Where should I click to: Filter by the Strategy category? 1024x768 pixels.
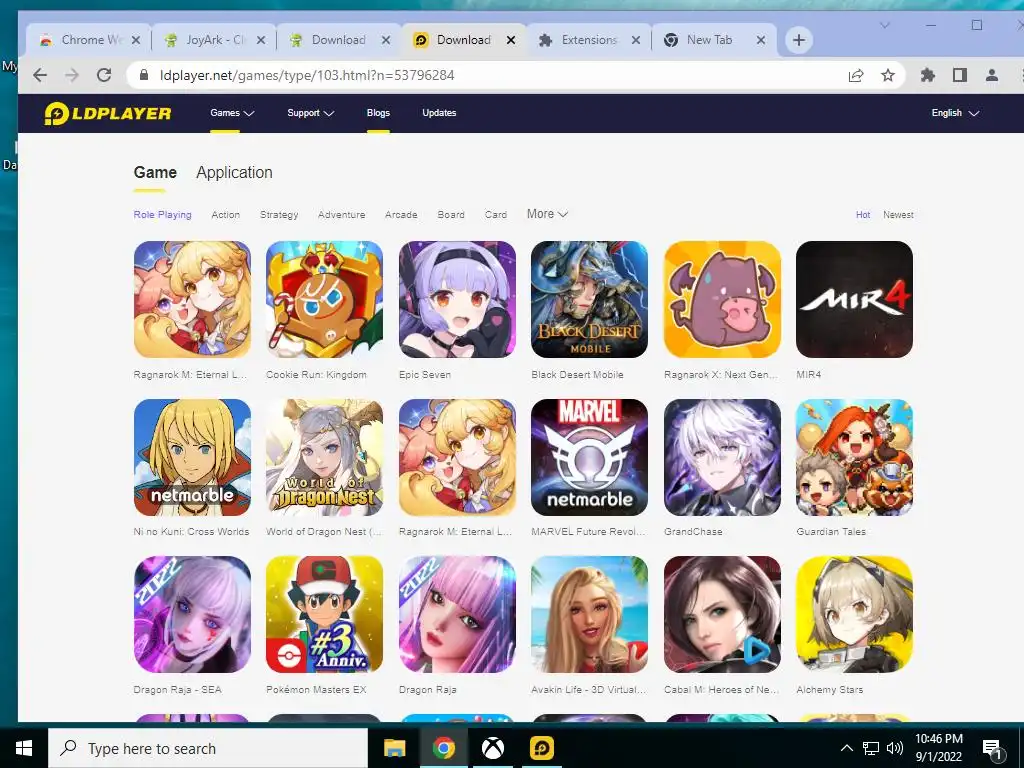click(x=279, y=214)
